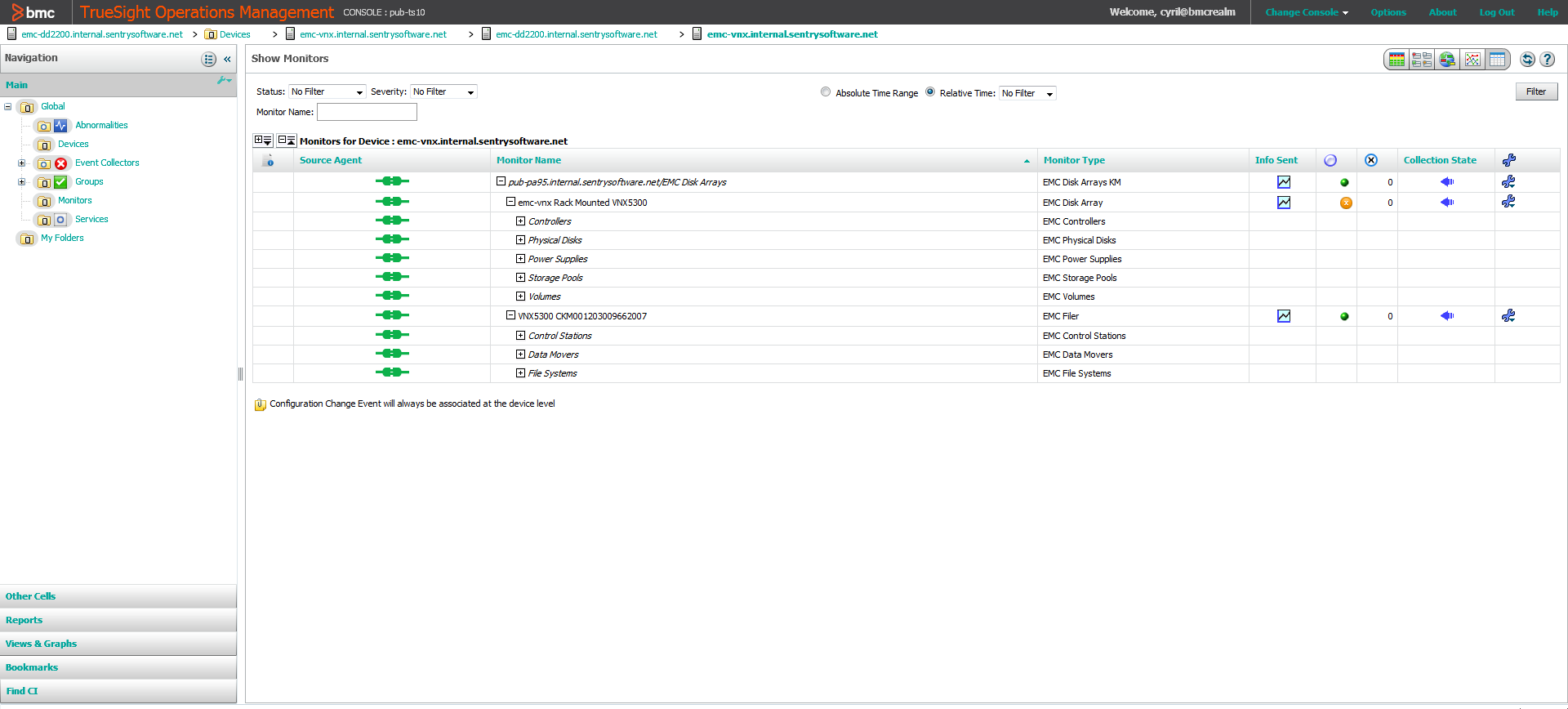Viewport: 1568px width, 709px height.
Task: Click the question mark help icon
Action: point(1547,60)
